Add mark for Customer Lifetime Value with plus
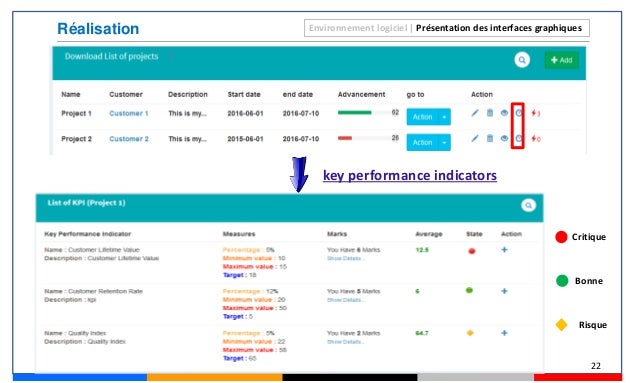The image size is (638, 383). coord(504,249)
